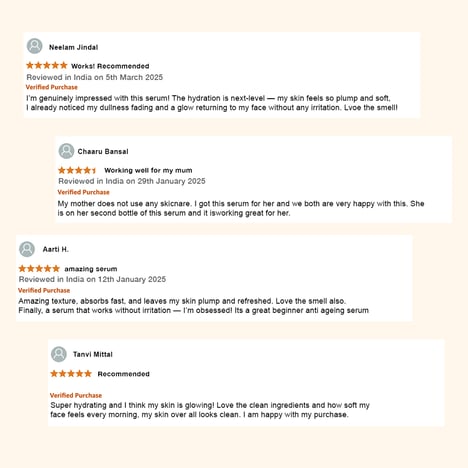468x468 pixels.
Task: Click Verified Purchase label in Chaaru's review
Action: [83, 192]
